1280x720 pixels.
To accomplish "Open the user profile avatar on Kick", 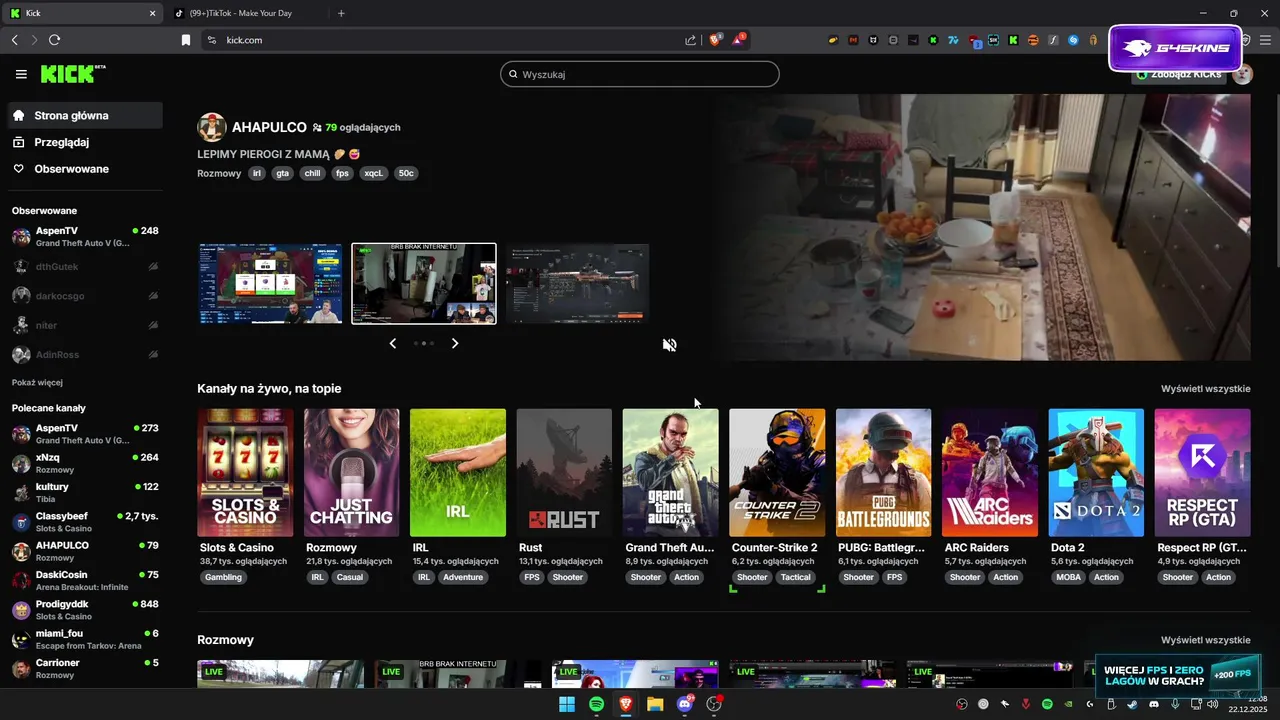I will click(1242, 74).
